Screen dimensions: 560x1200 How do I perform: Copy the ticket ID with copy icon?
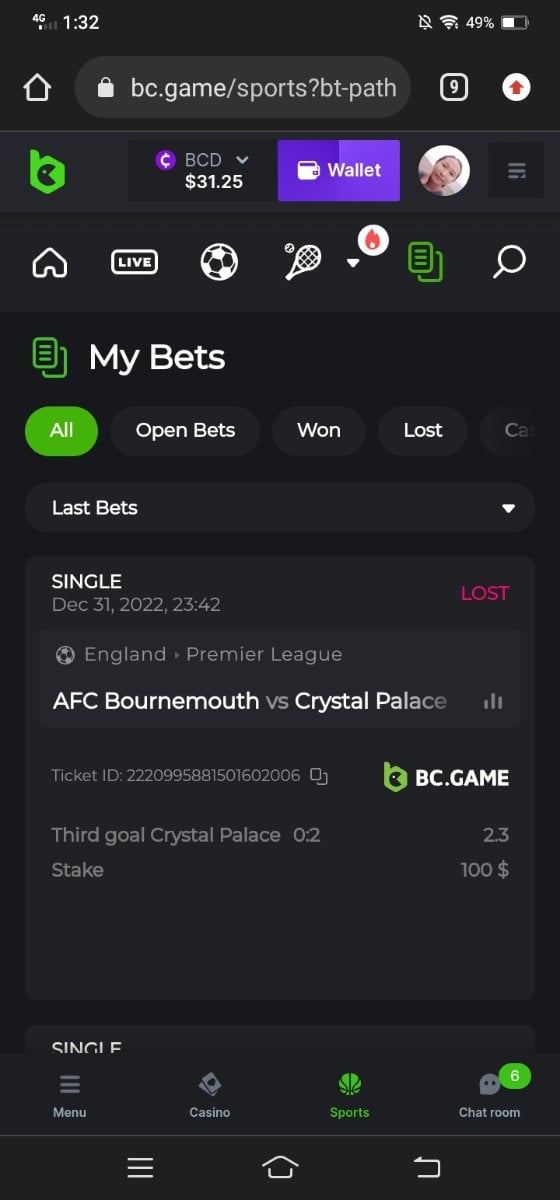(x=319, y=775)
